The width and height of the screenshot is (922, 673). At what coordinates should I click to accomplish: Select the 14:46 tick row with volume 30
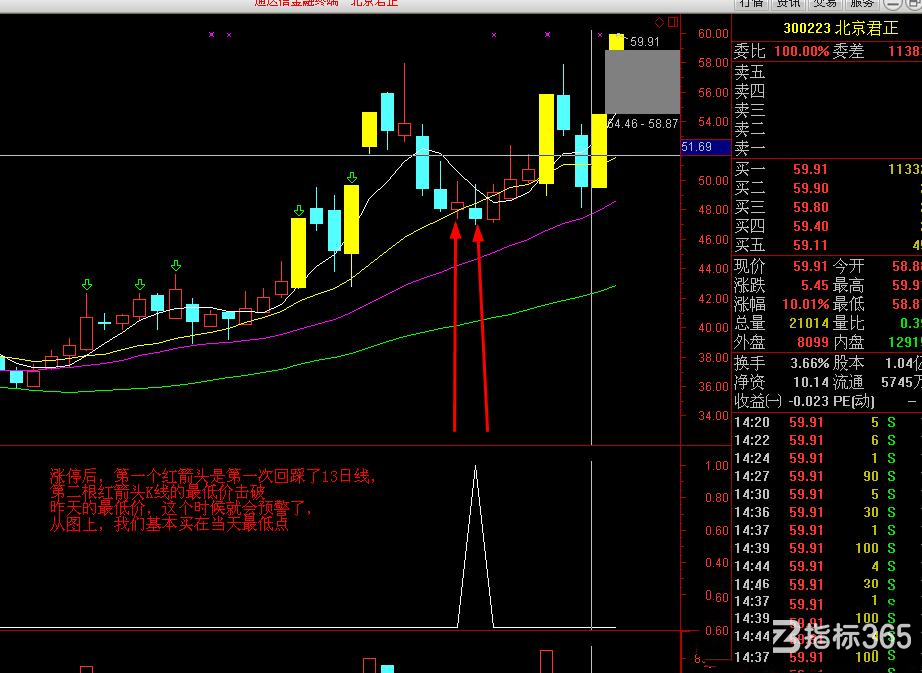click(x=827, y=584)
